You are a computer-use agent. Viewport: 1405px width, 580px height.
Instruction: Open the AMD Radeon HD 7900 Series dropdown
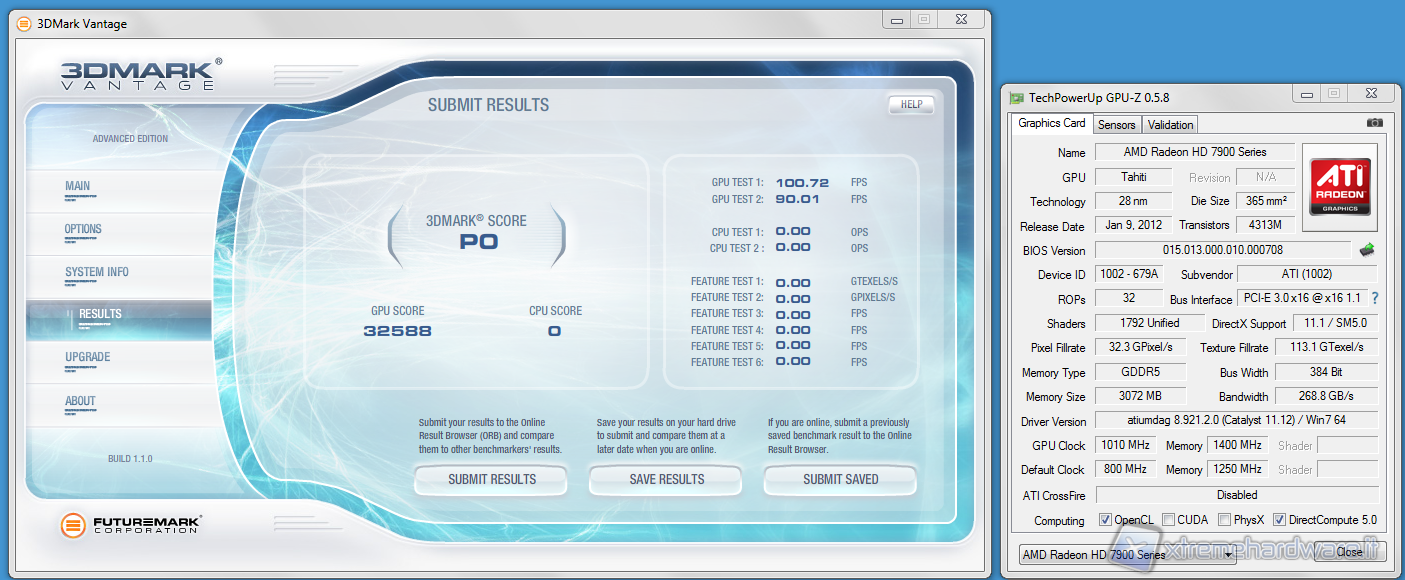click(x=1126, y=554)
